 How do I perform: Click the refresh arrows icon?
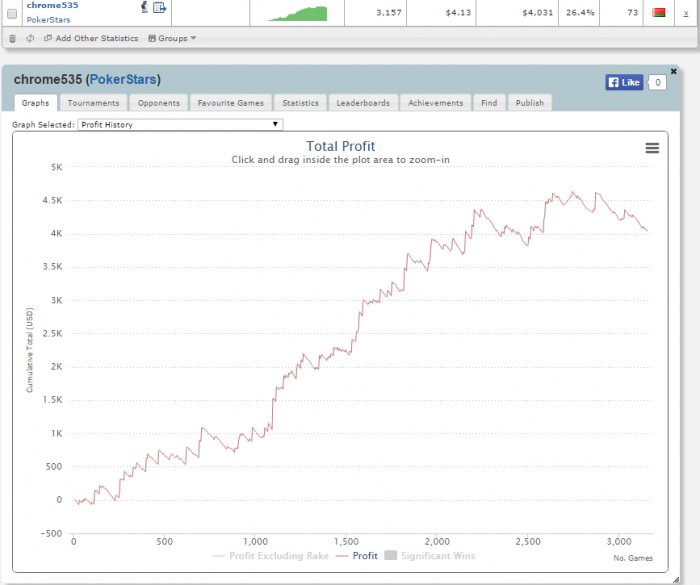pyautogui.click(x=30, y=38)
